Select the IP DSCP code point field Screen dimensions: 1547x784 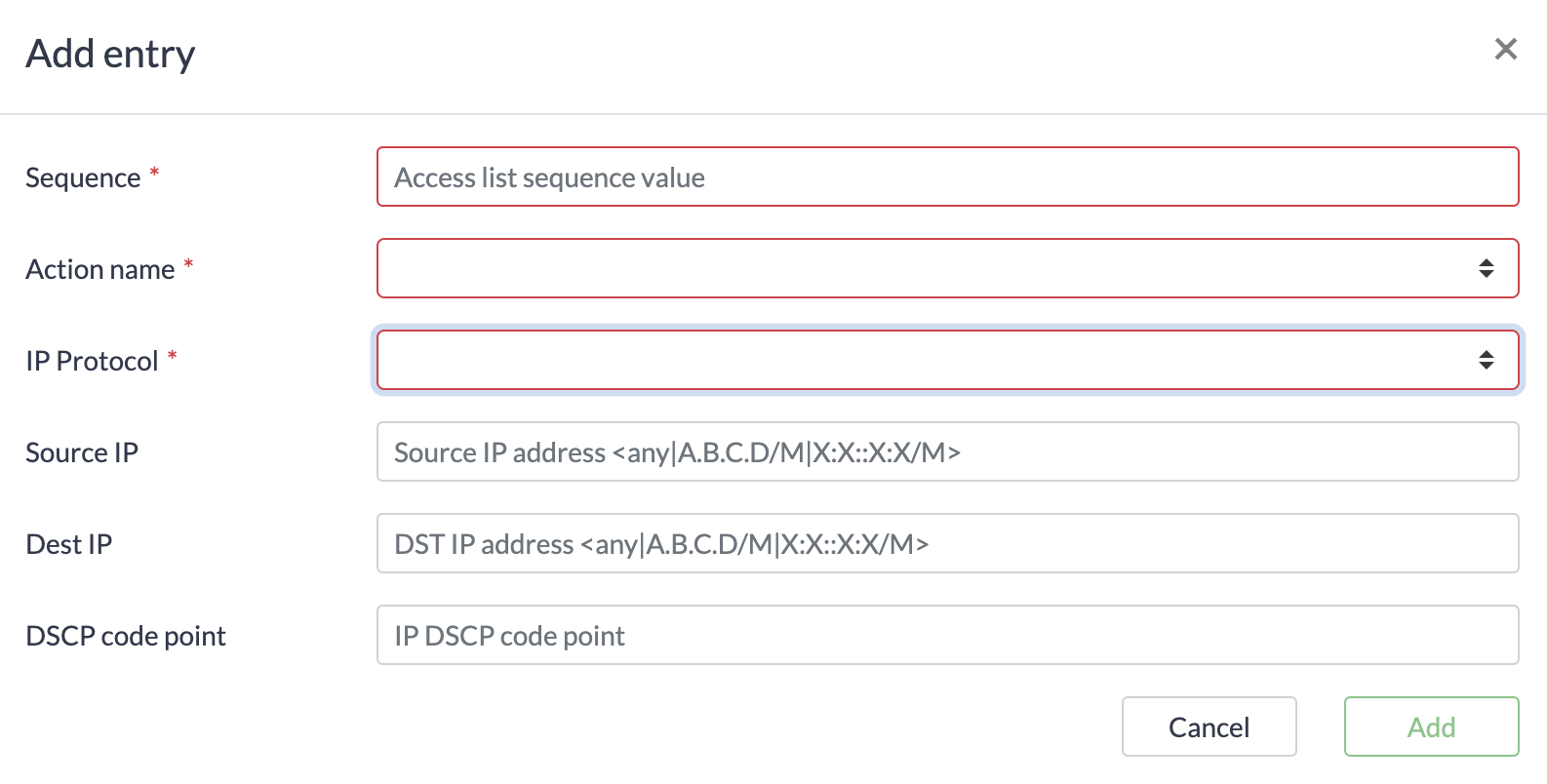(x=946, y=635)
